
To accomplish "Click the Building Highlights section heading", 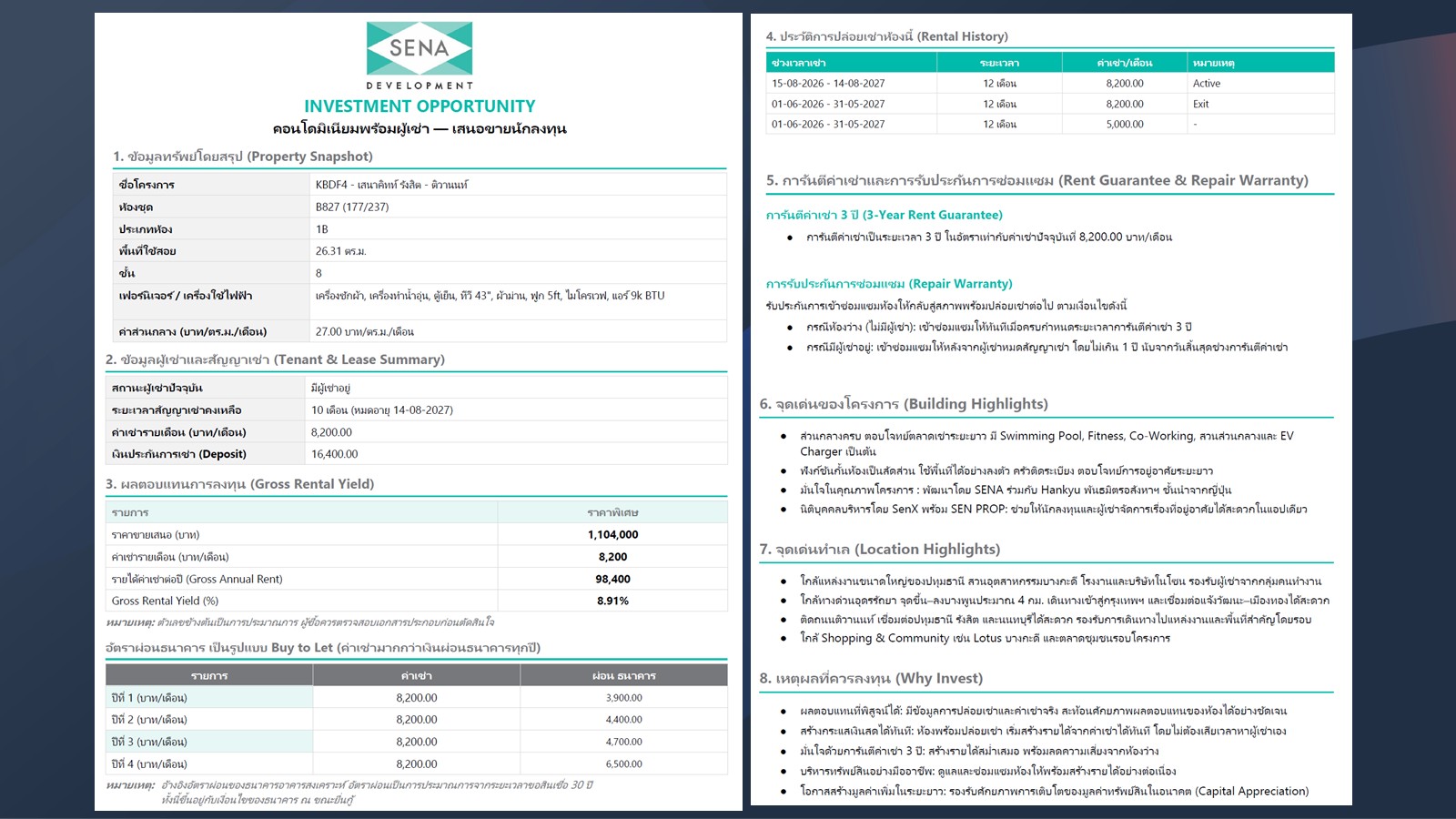I will click(x=904, y=404).
